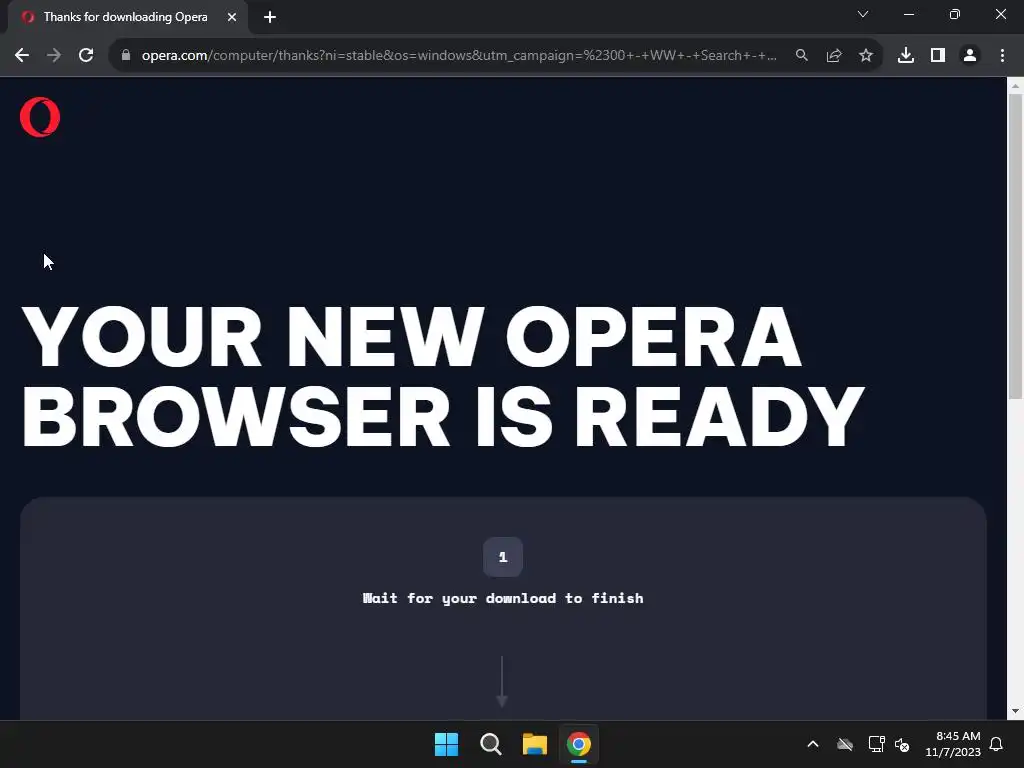Click the 'Wait for your download to finish' text
Image resolution: width=1024 pixels, height=768 pixels.
pyautogui.click(x=503, y=598)
